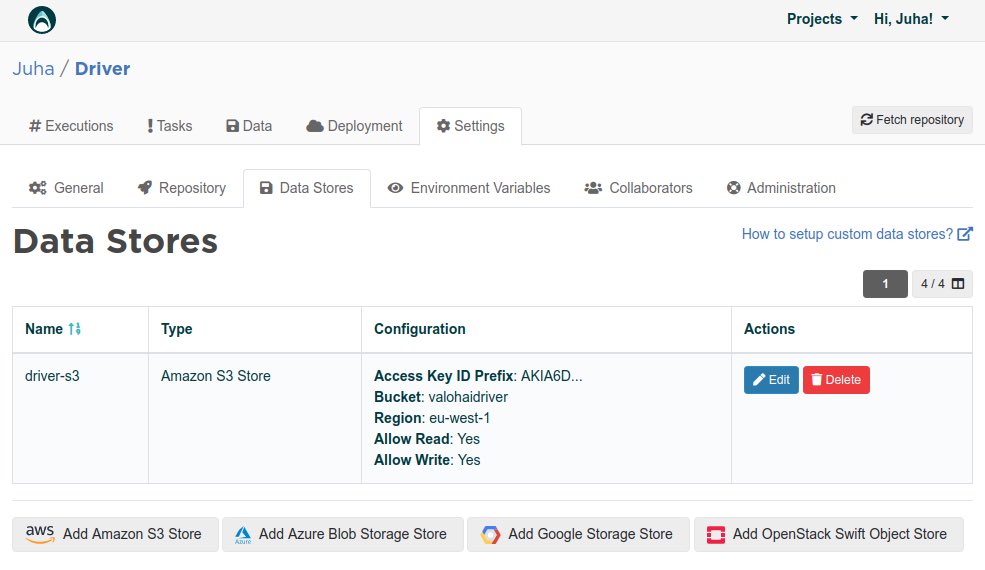Open the Driver project link
This screenshot has height=570, width=985.
(102, 69)
